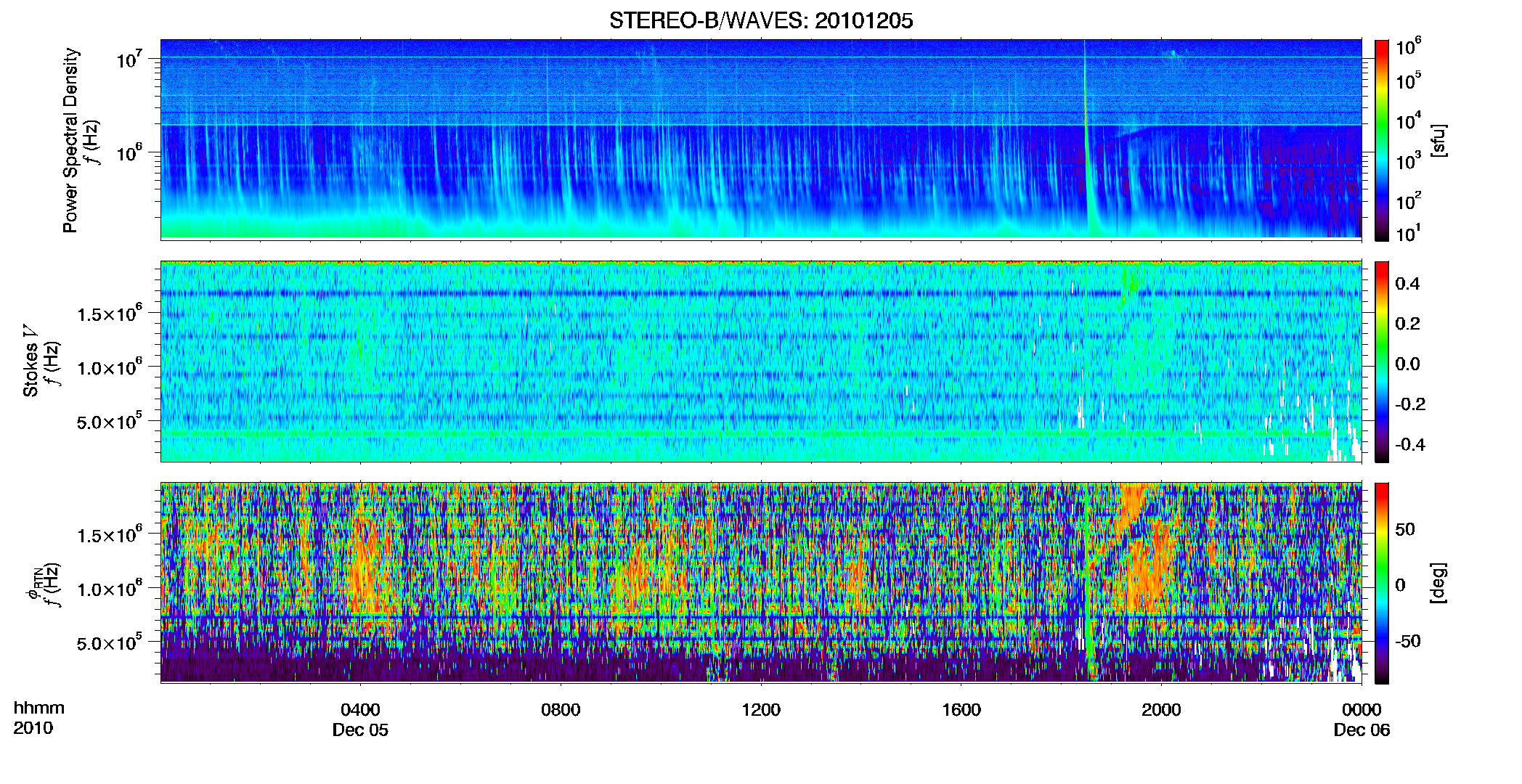This screenshot has height=784, width=1522.
Task: Click the 0000 time tick label
Action: [x=1362, y=710]
